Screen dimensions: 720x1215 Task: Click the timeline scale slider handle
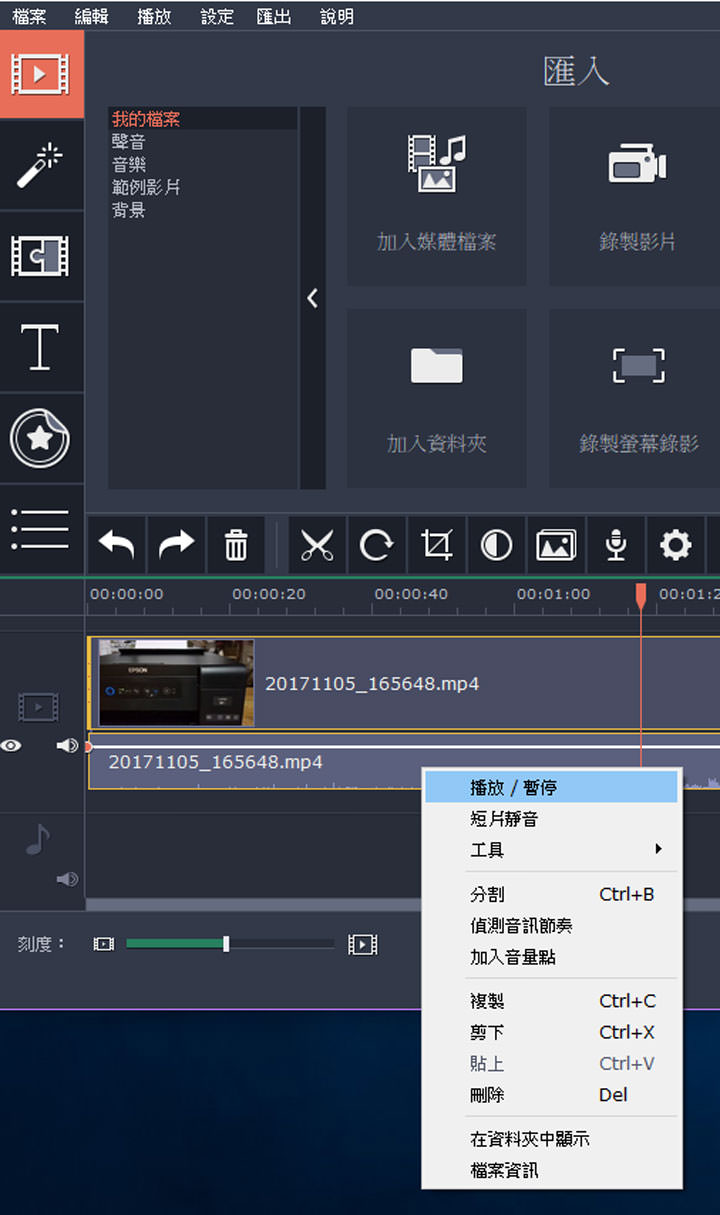(226, 943)
